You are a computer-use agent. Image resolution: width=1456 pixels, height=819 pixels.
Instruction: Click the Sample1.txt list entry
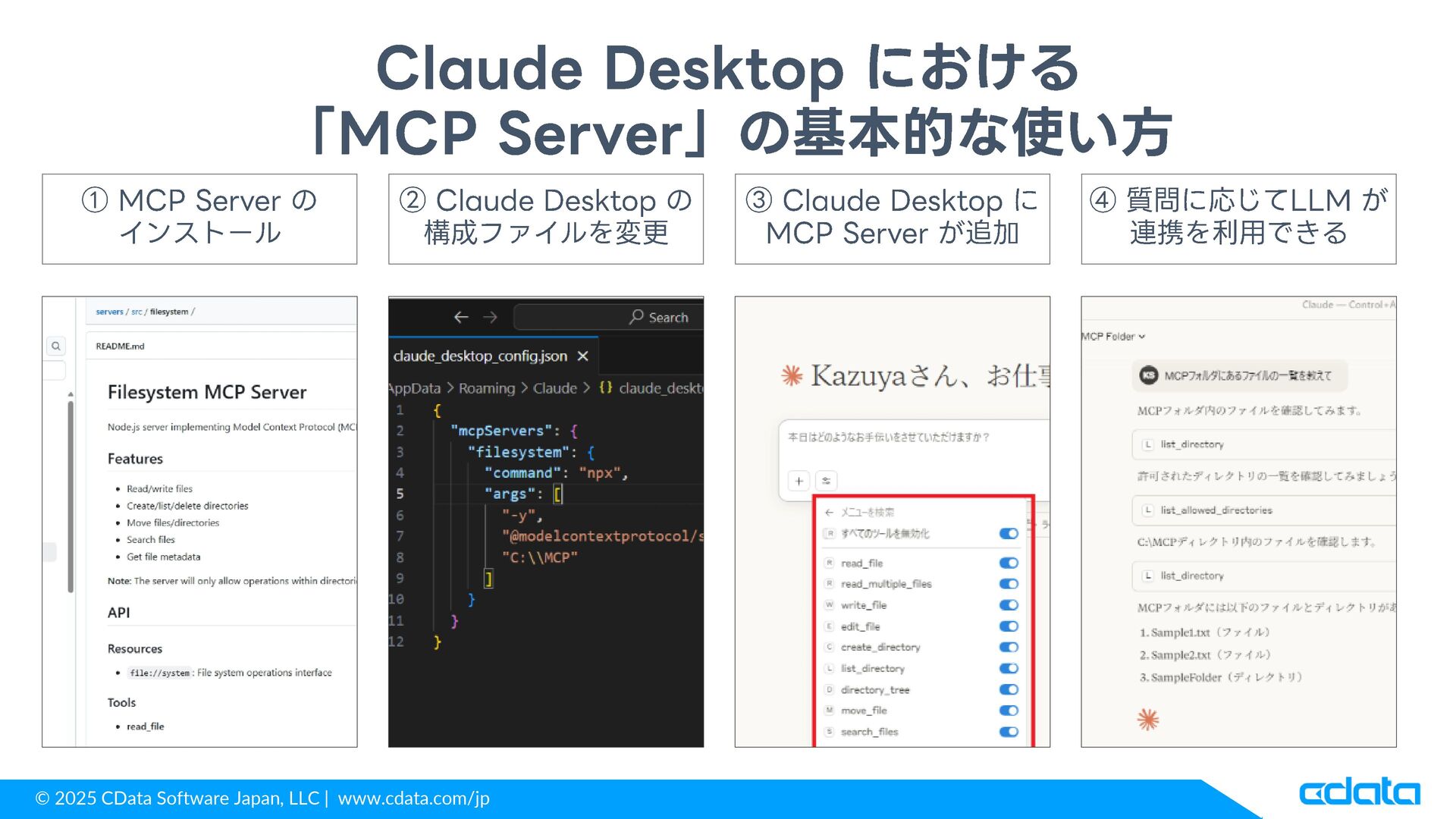[x=1204, y=632]
